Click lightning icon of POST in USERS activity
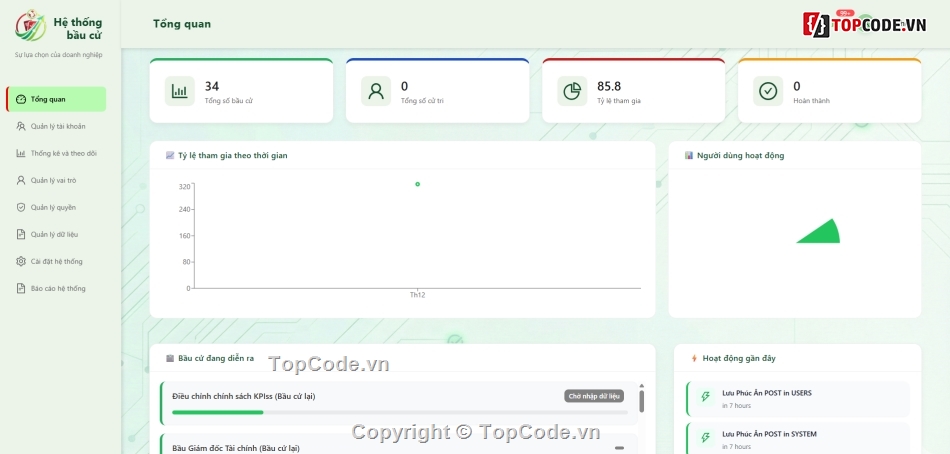Viewport: 950px width, 454px height. click(x=705, y=397)
